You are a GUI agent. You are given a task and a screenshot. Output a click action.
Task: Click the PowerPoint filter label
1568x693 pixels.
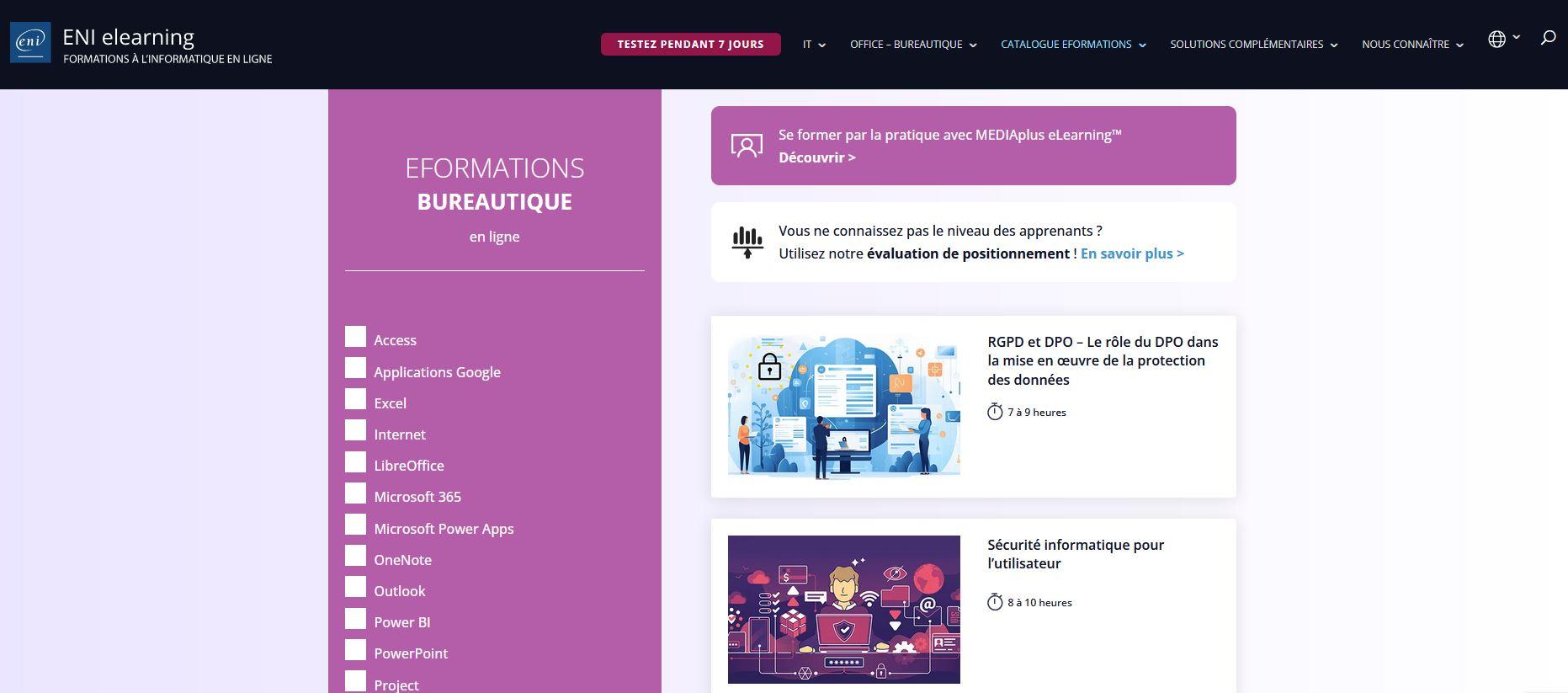[x=411, y=653]
